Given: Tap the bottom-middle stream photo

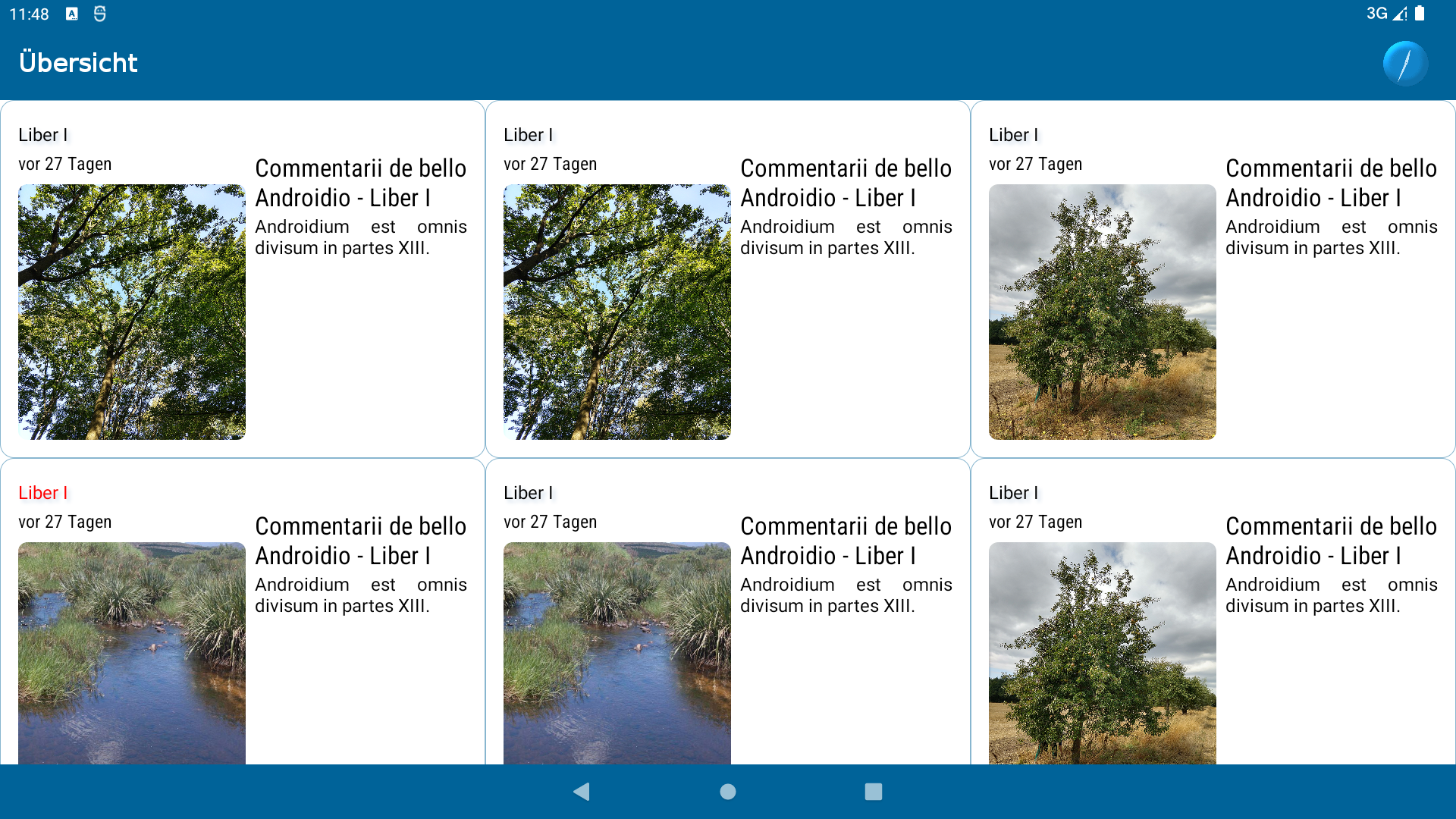Looking at the screenshot, I should (617, 652).
